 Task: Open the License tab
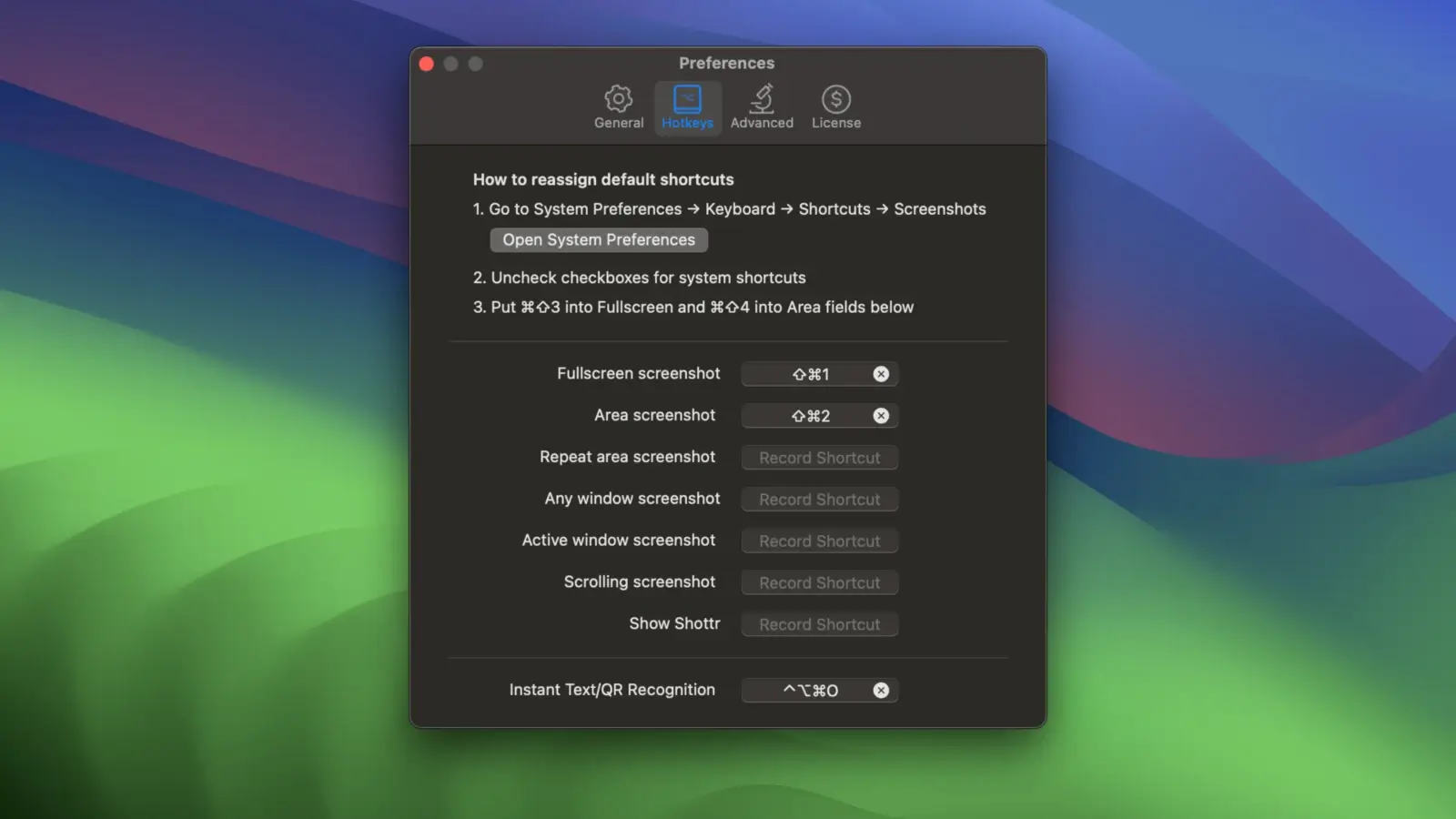point(835,107)
